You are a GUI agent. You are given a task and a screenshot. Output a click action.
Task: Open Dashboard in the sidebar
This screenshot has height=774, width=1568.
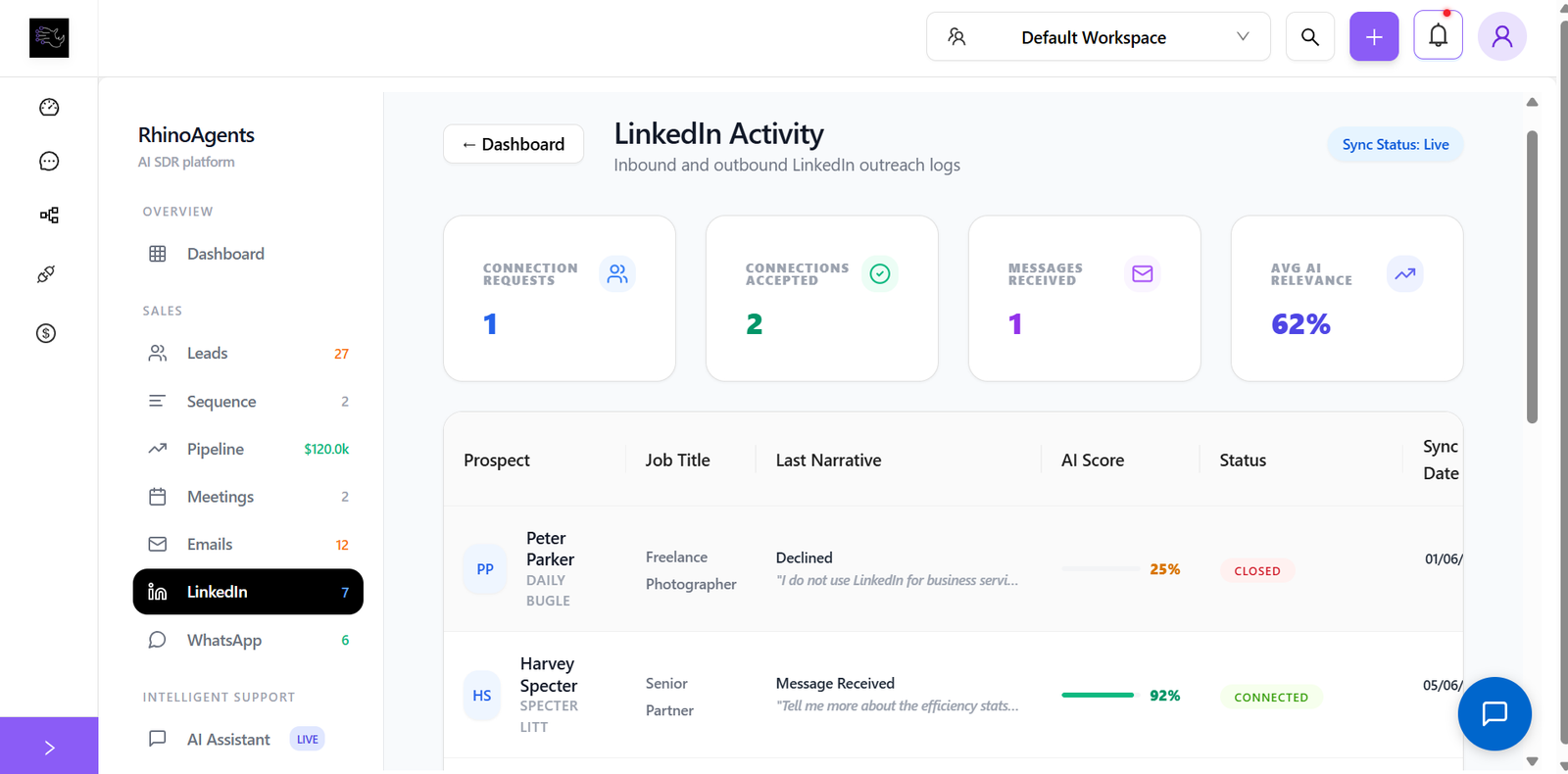point(248,254)
